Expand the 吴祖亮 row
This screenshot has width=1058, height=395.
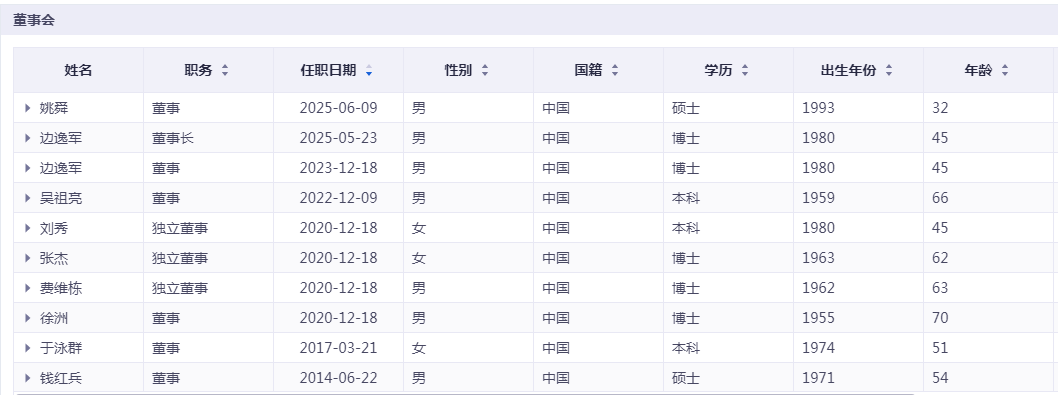[x=28, y=198]
